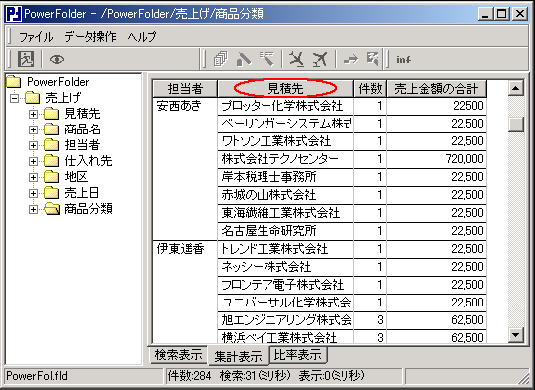Select the トレンド工業株式会社 cell
The width and height of the screenshot is (535, 390).
click(x=285, y=249)
